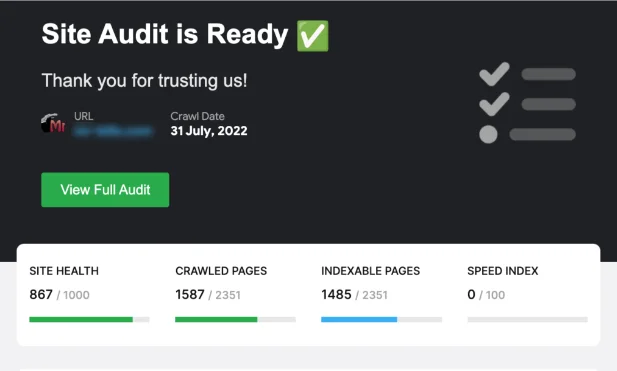Click the View Full Audit button

click(x=105, y=190)
